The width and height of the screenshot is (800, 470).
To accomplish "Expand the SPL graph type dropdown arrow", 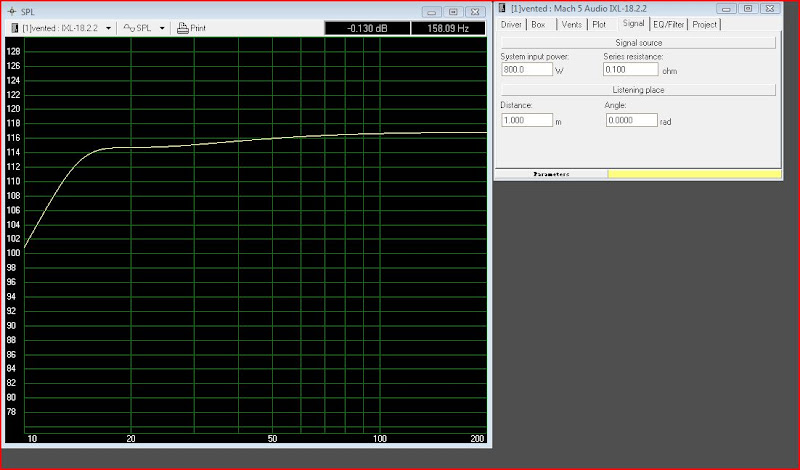I will point(162,28).
